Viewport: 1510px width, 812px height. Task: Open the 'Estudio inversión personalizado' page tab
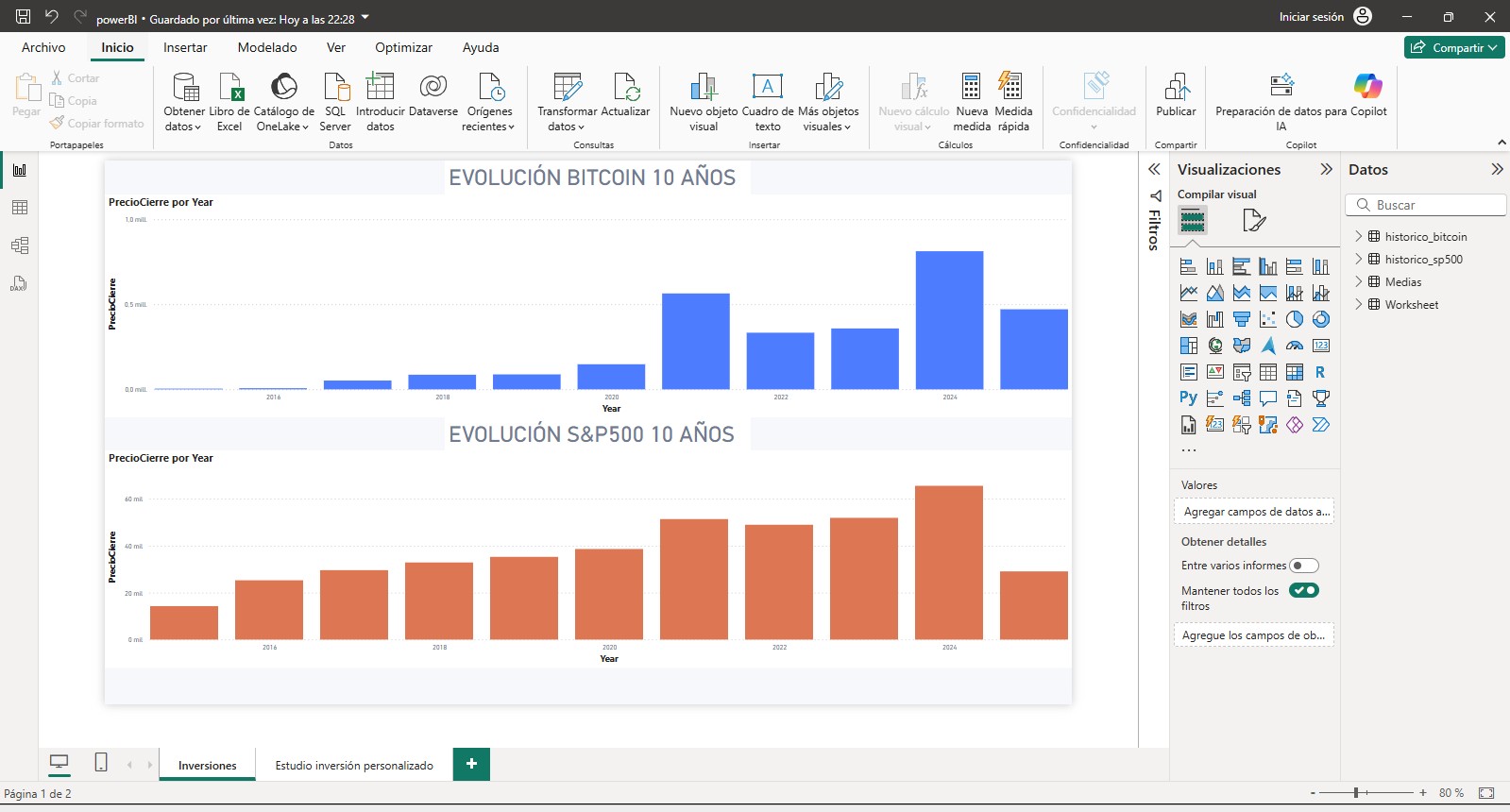pyautogui.click(x=354, y=766)
